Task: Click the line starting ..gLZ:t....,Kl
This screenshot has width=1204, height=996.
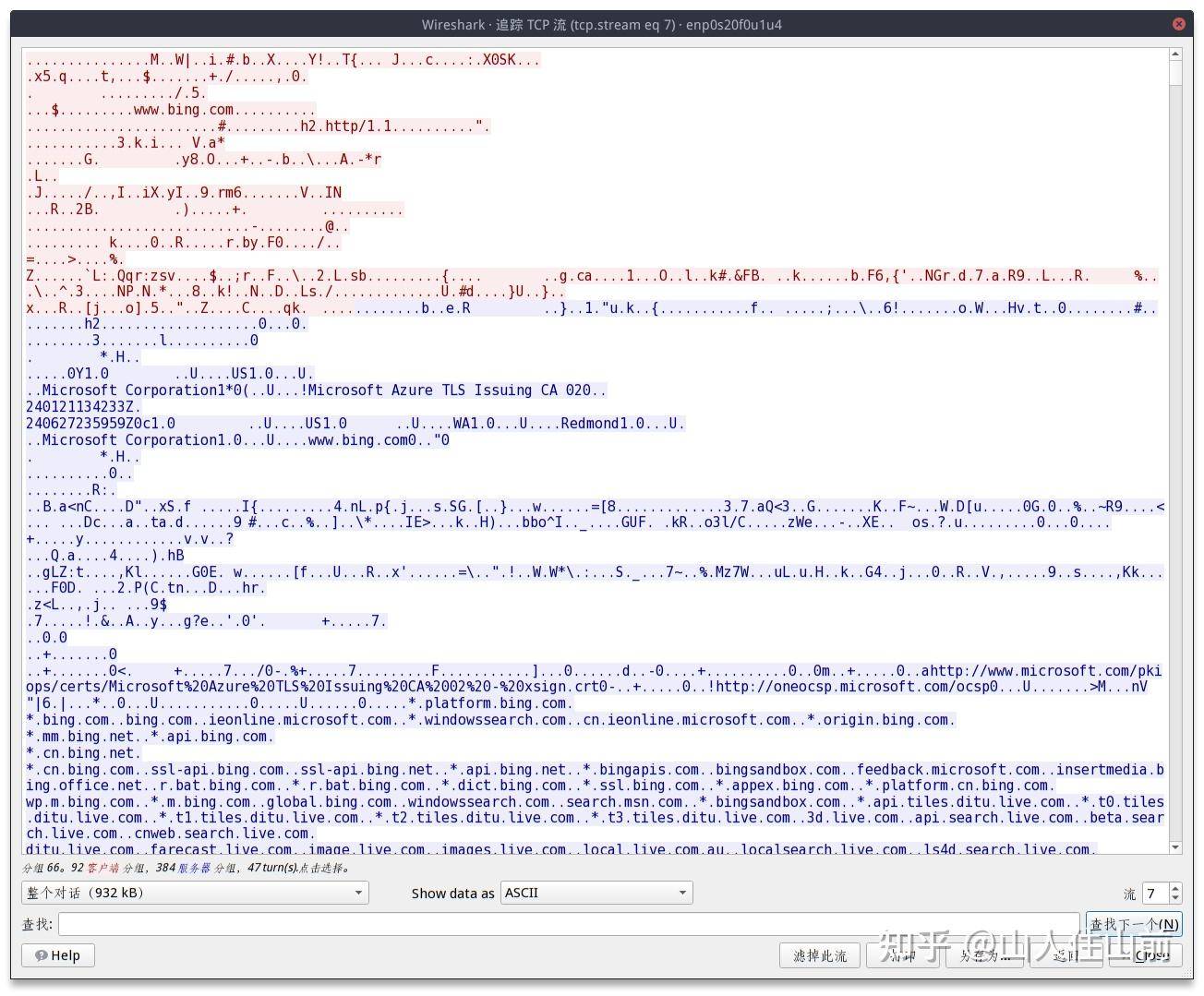Action: [595, 572]
